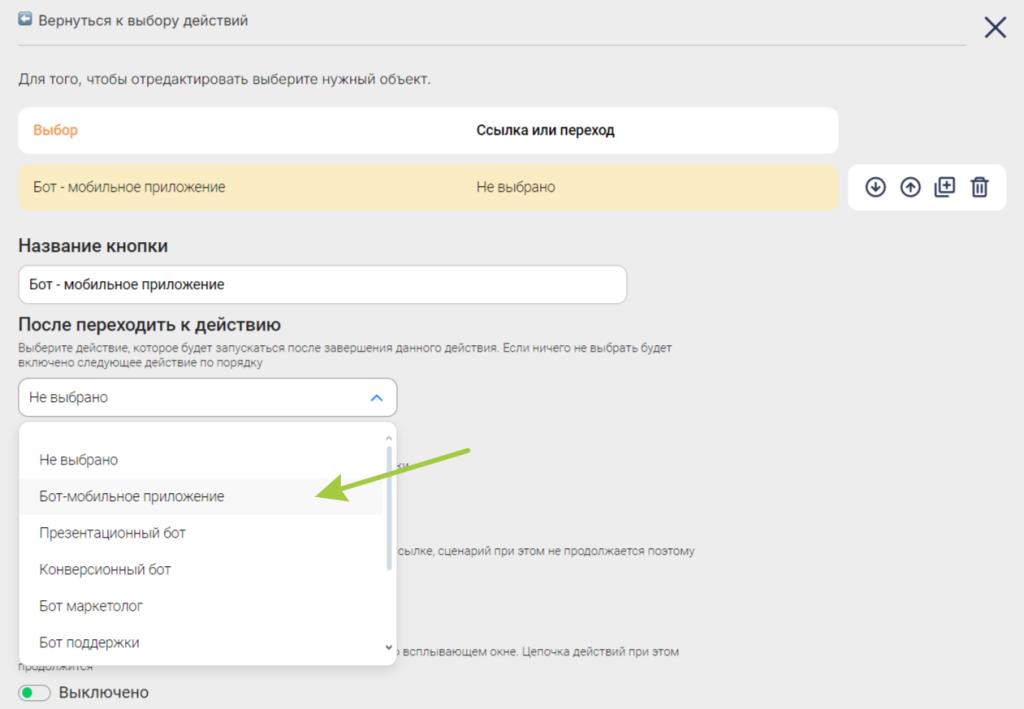Choose Бот поддержки option

(x=201, y=643)
